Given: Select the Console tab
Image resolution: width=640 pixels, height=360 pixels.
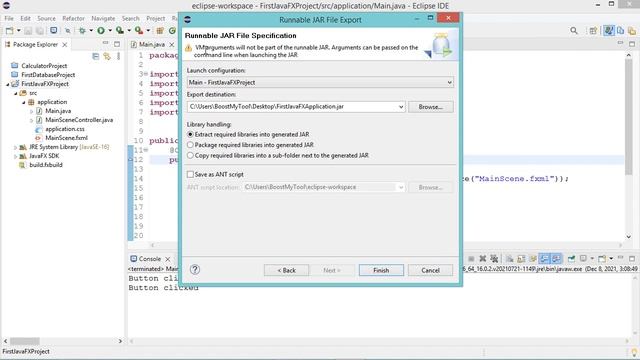Looking at the screenshot, I should (x=150, y=259).
